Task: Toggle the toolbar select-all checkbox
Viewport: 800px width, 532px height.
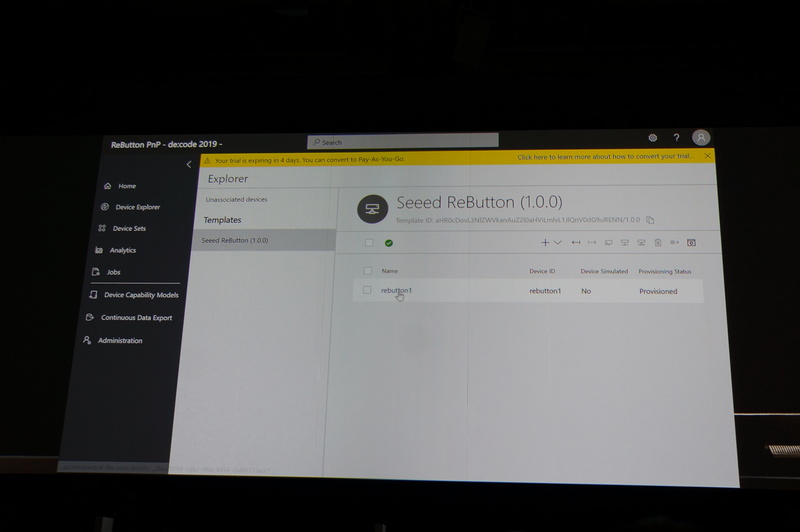Action: click(x=369, y=243)
